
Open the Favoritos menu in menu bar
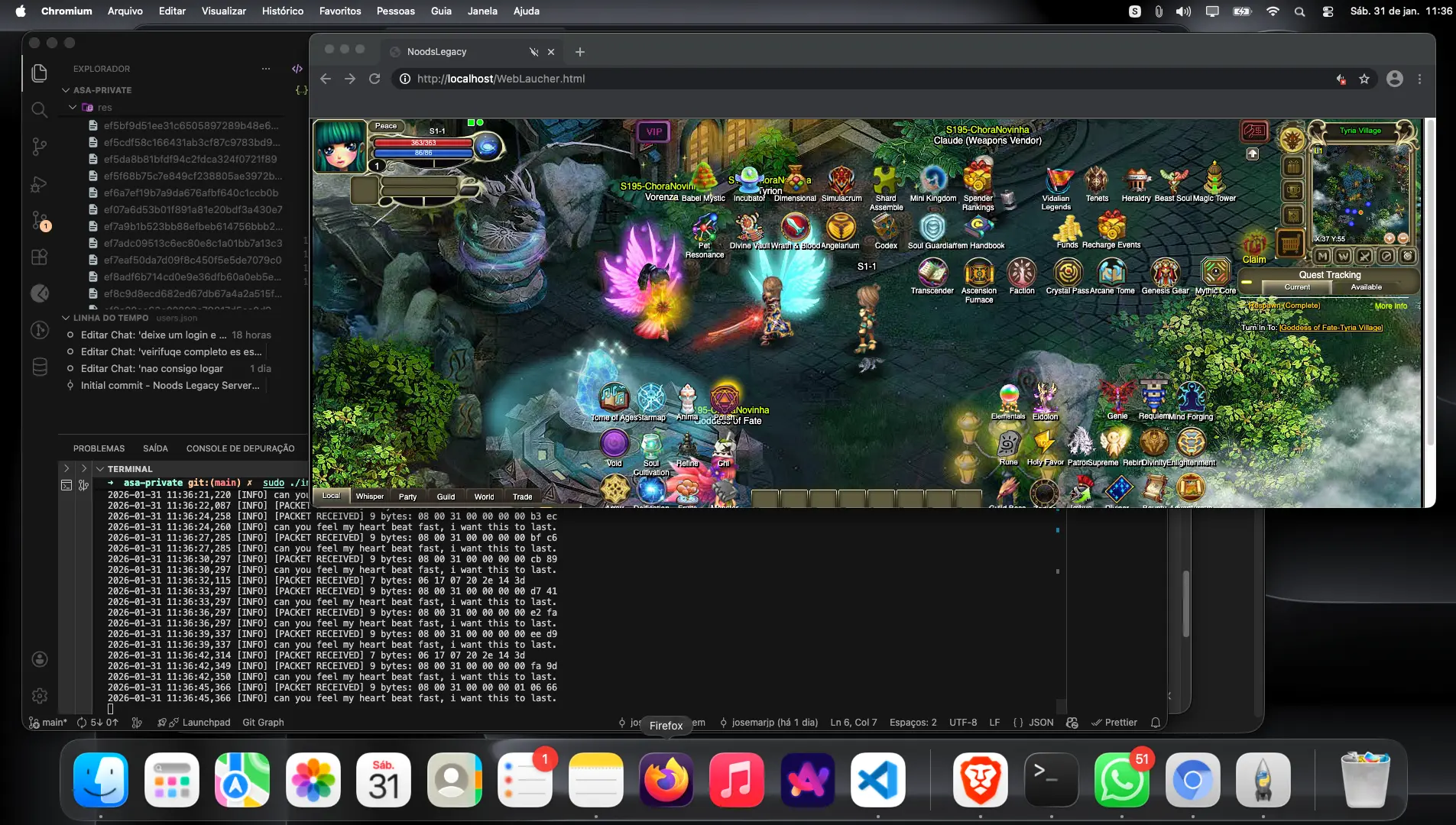coord(340,11)
